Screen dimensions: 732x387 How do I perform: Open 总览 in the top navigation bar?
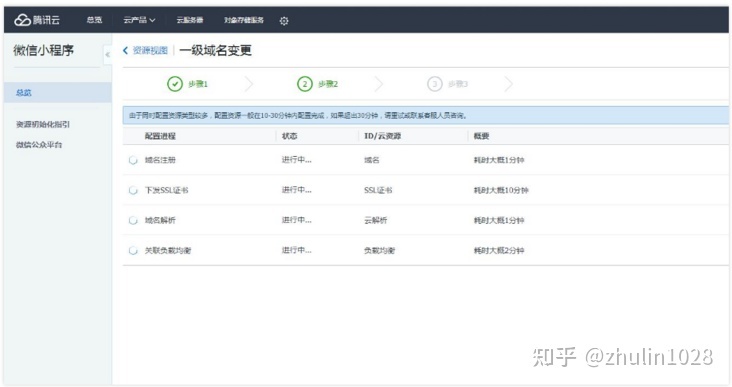pyautogui.click(x=94, y=20)
